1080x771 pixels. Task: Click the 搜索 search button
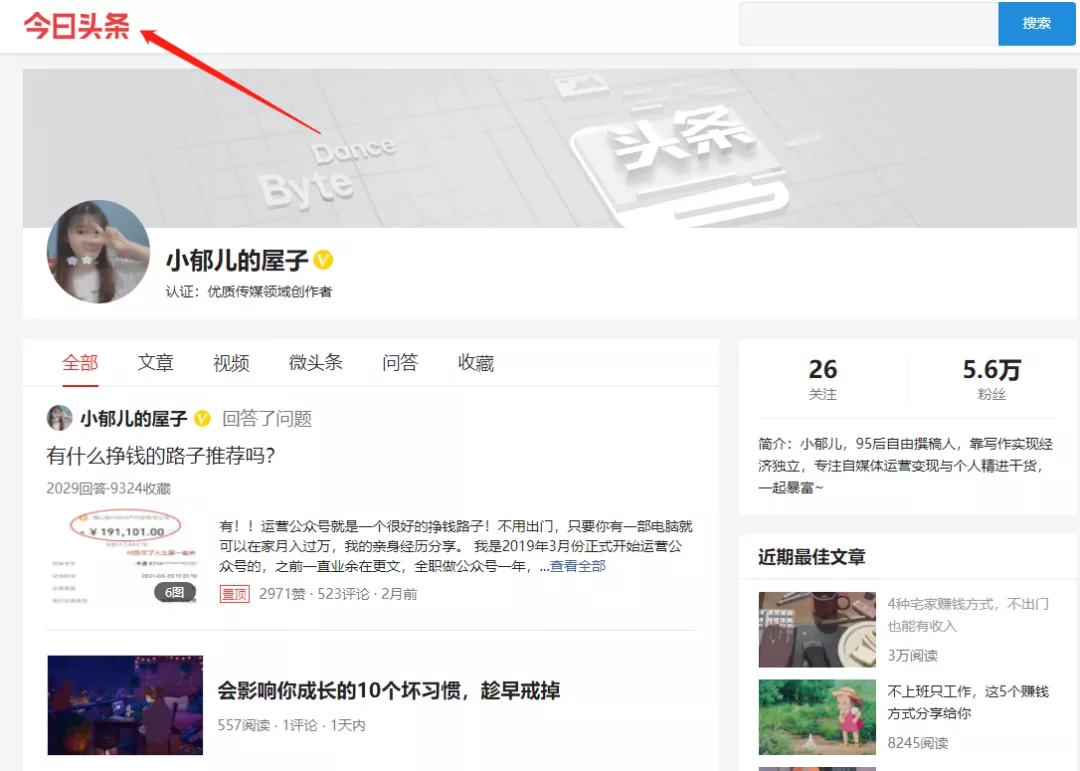pos(1037,23)
